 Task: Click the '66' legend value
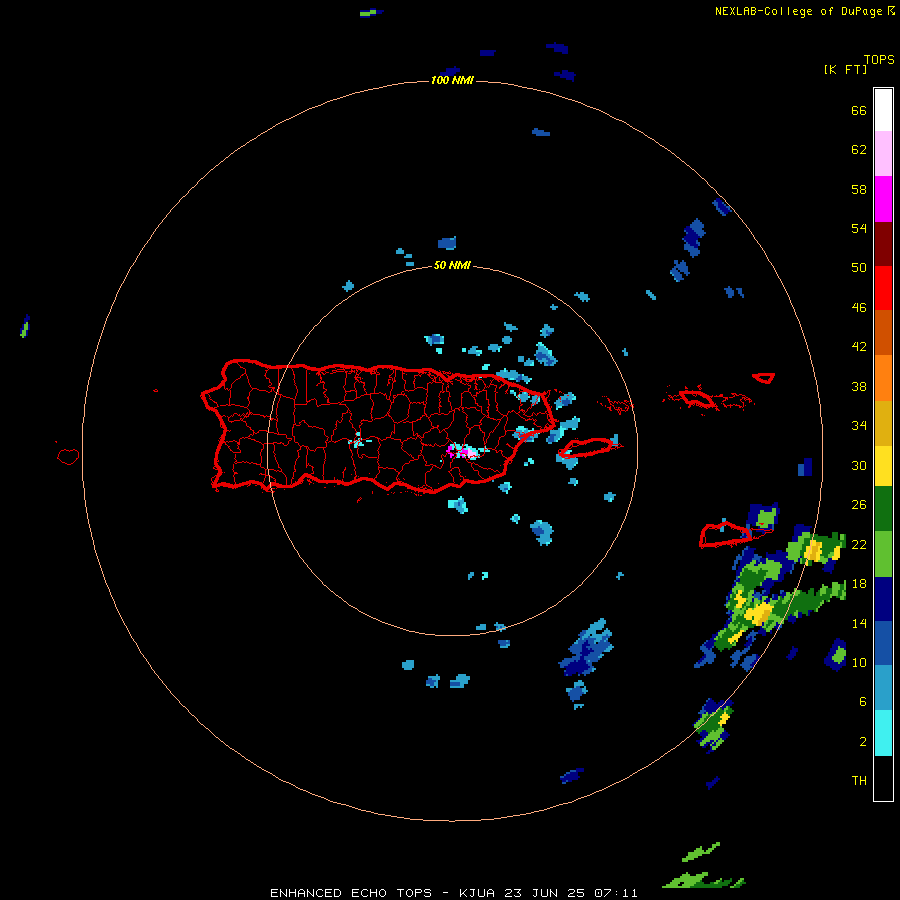(x=859, y=110)
